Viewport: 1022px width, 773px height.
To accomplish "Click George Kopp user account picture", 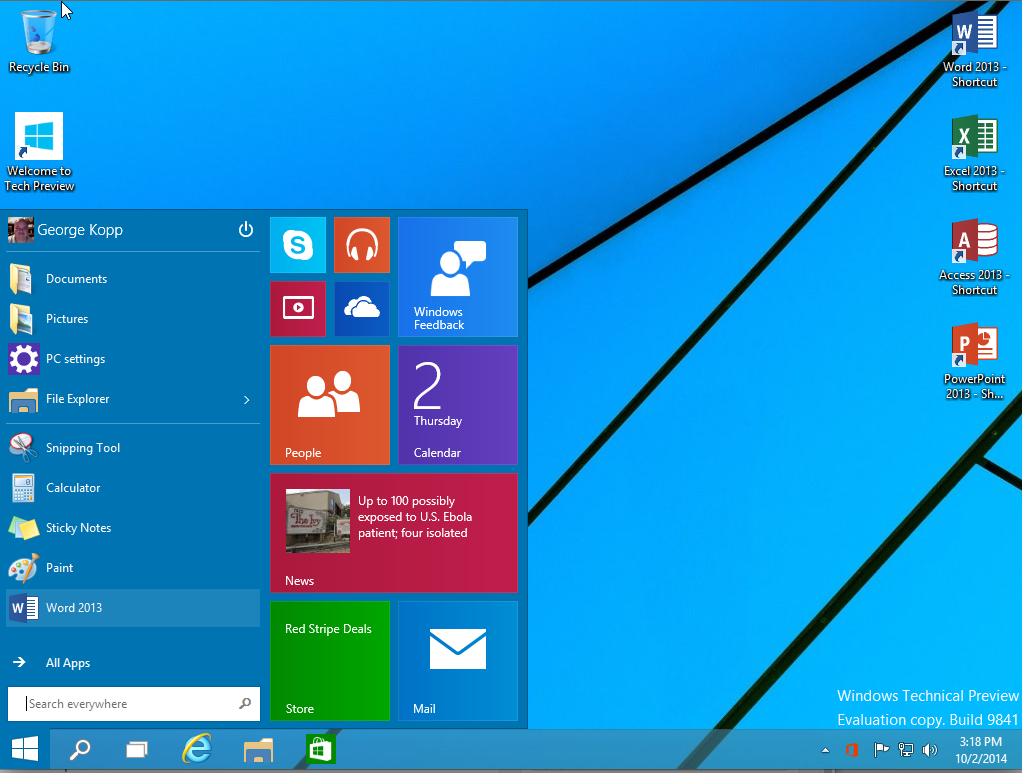I will tap(20, 230).
